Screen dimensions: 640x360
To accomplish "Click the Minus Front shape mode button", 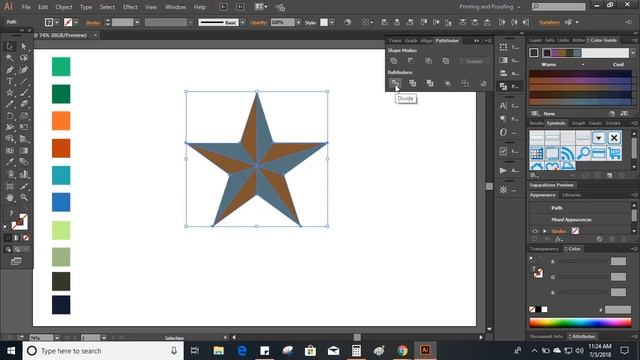I will pos(411,61).
